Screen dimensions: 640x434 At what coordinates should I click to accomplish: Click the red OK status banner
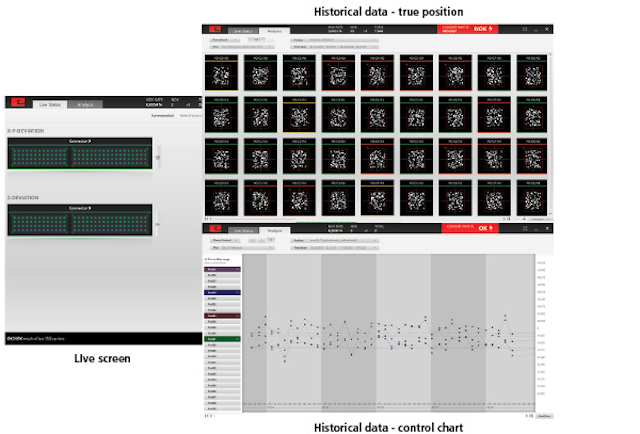pos(469,228)
